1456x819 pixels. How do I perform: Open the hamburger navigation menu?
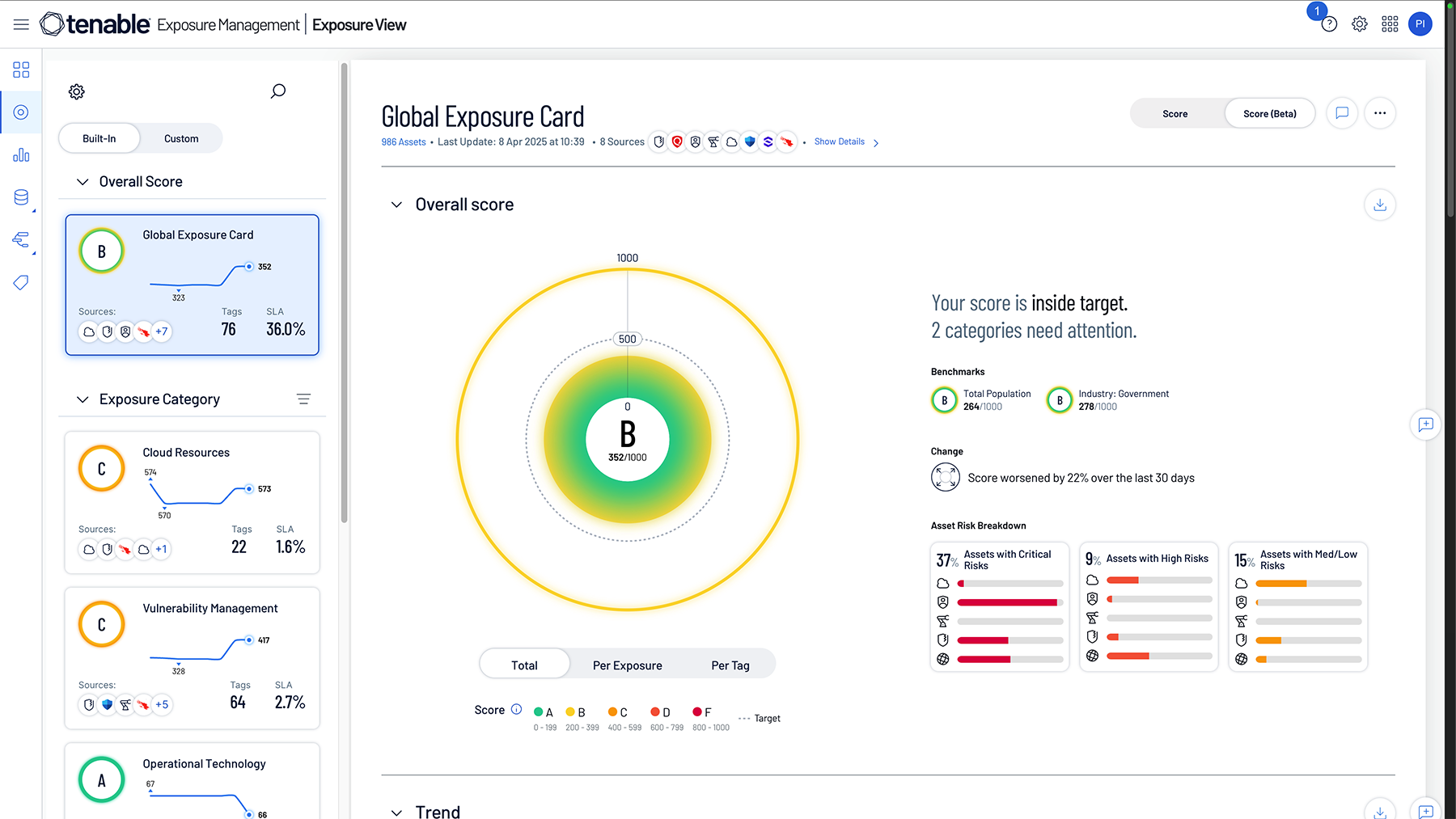[x=21, y=24]
